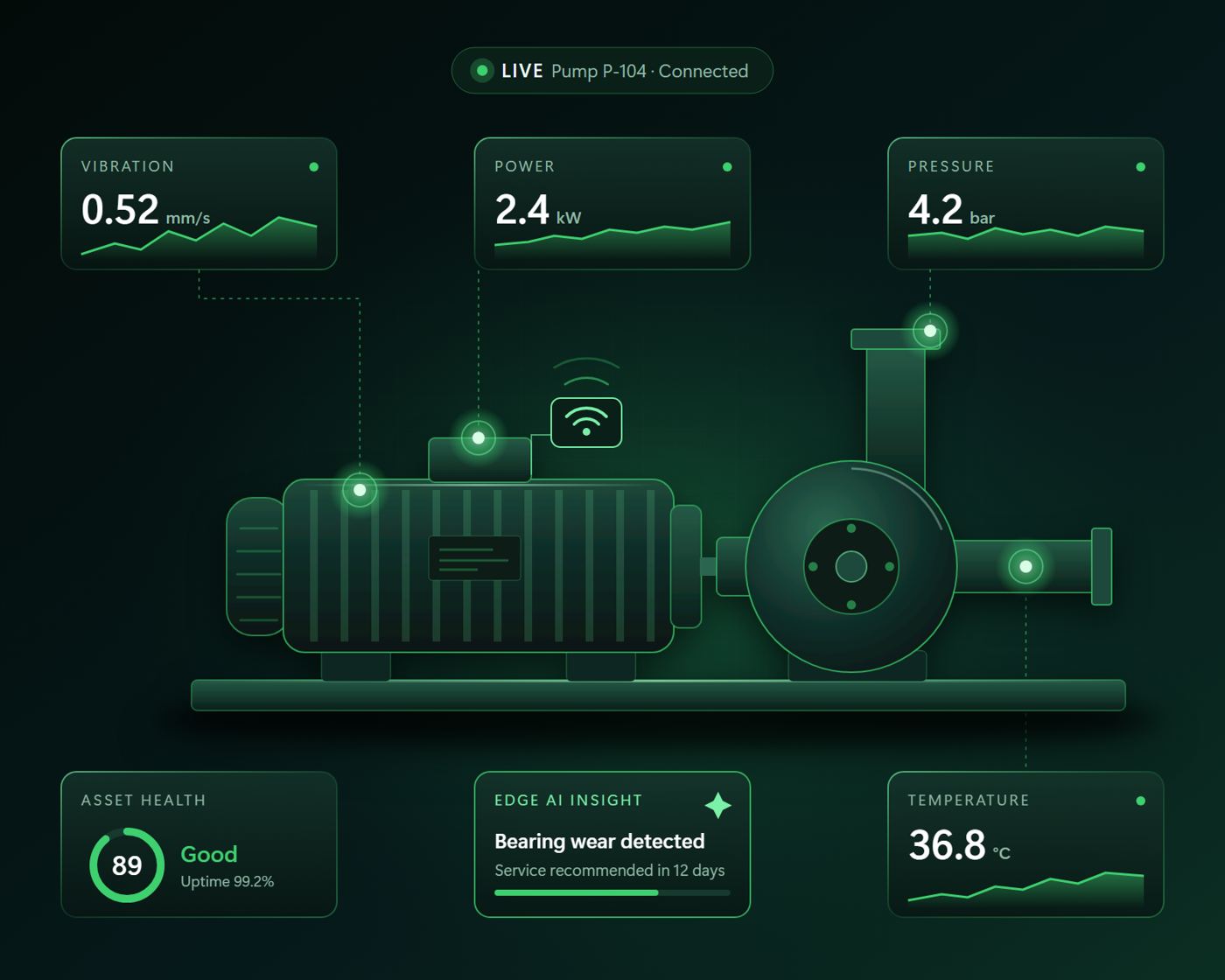Click the POWER card title

pos(525,166)
